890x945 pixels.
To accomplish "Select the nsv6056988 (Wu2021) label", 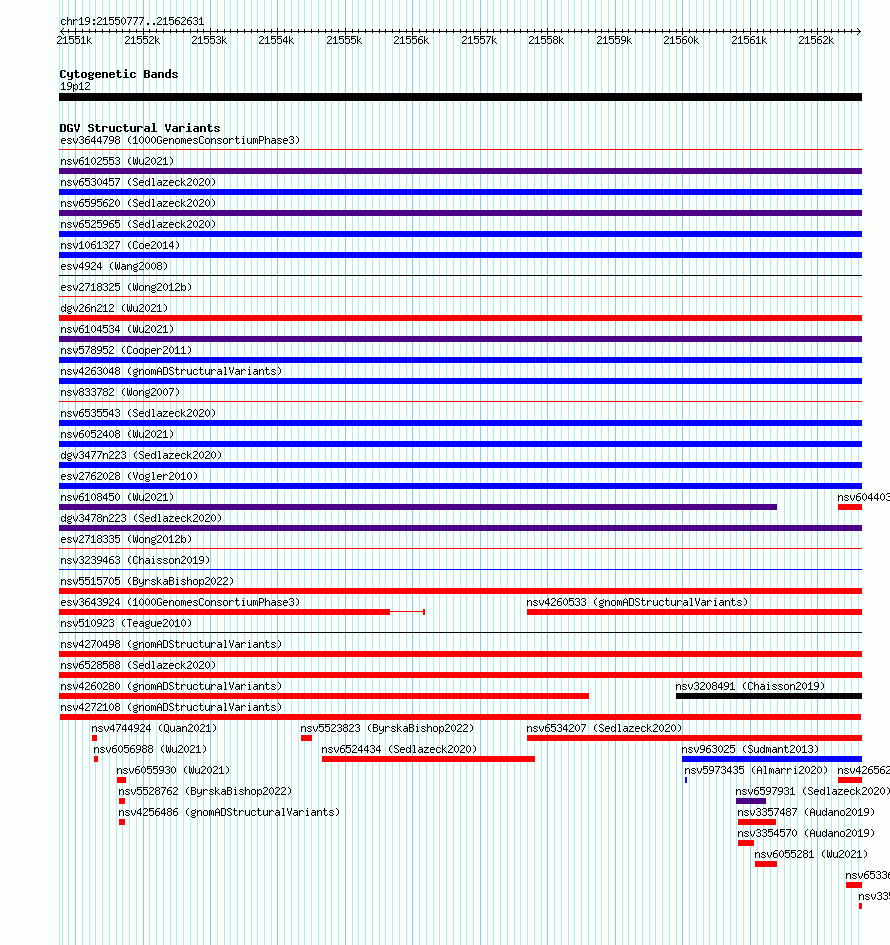I will [x=150, y=749].
